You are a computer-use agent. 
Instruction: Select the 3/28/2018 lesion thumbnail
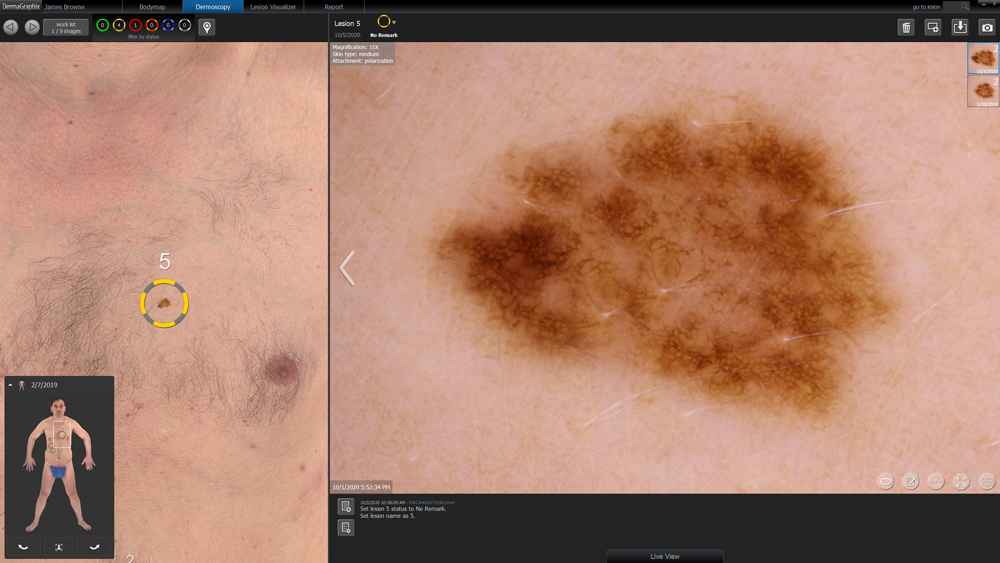[983, 92]
